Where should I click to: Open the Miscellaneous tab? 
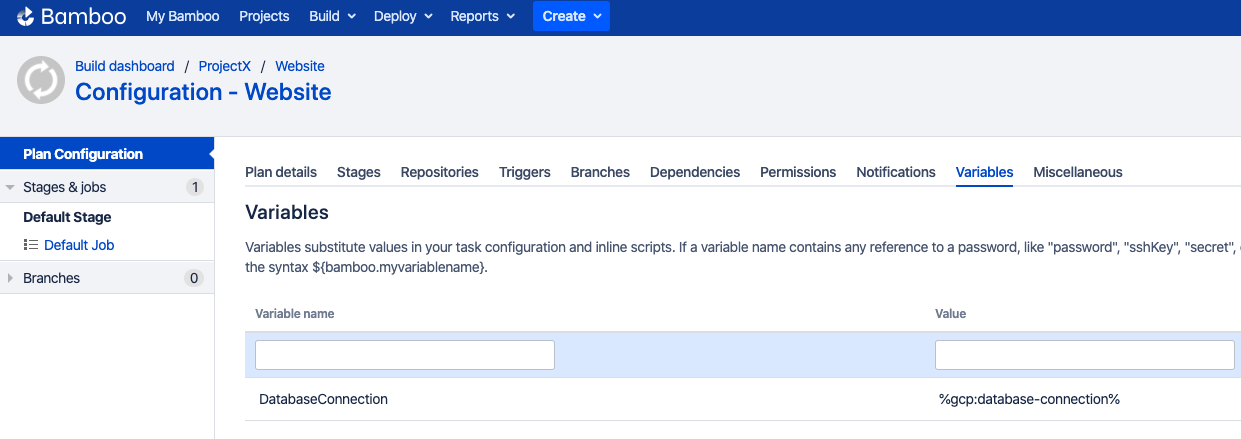[1078, 172]
